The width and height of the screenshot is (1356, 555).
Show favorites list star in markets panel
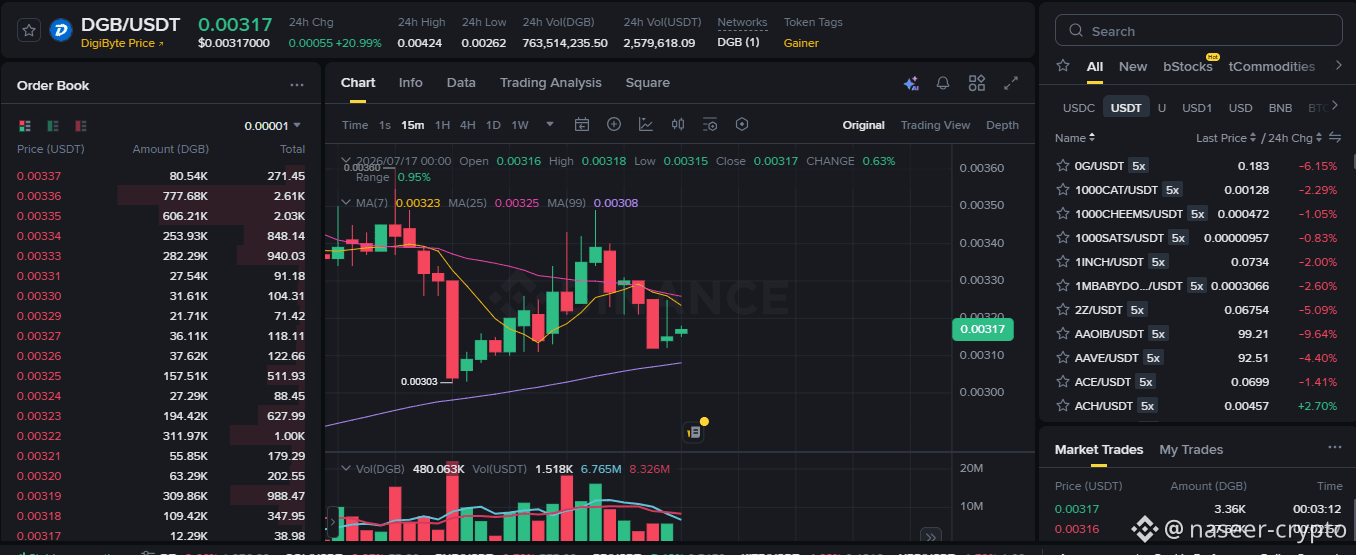coord(1063,66)
